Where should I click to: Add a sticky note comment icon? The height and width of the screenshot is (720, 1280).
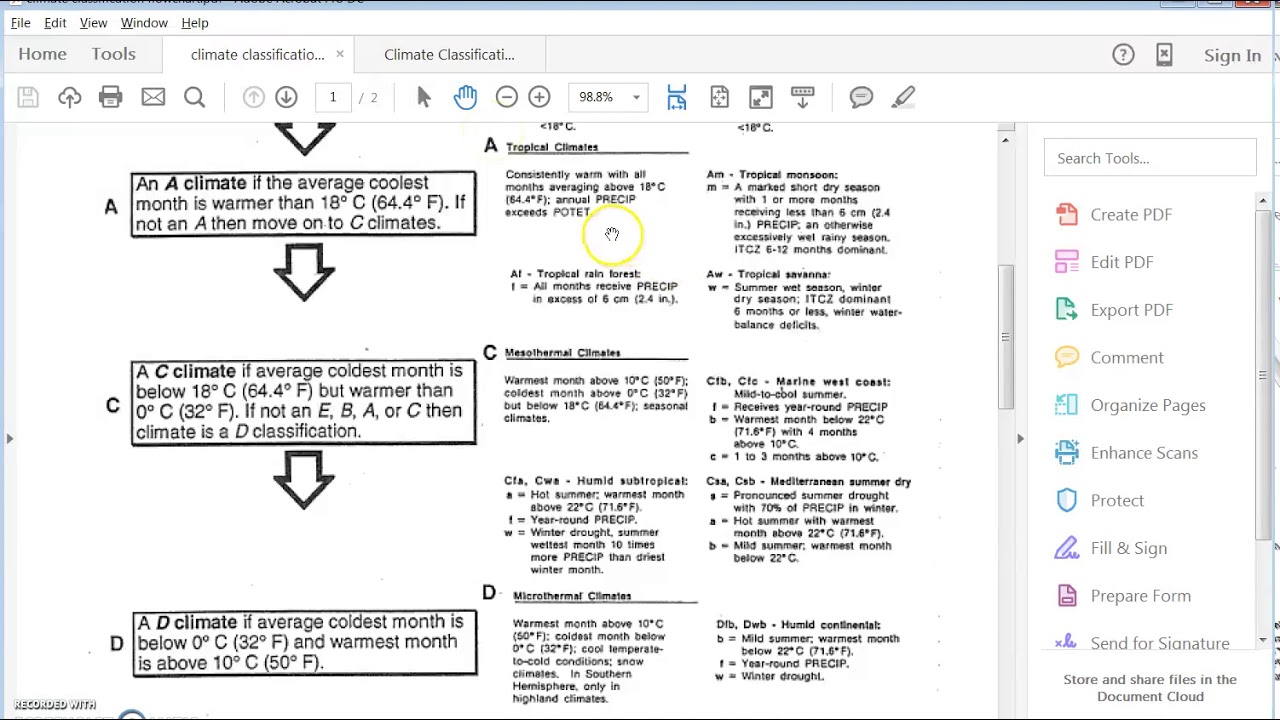pyautogui.click(x=861, y=97)
